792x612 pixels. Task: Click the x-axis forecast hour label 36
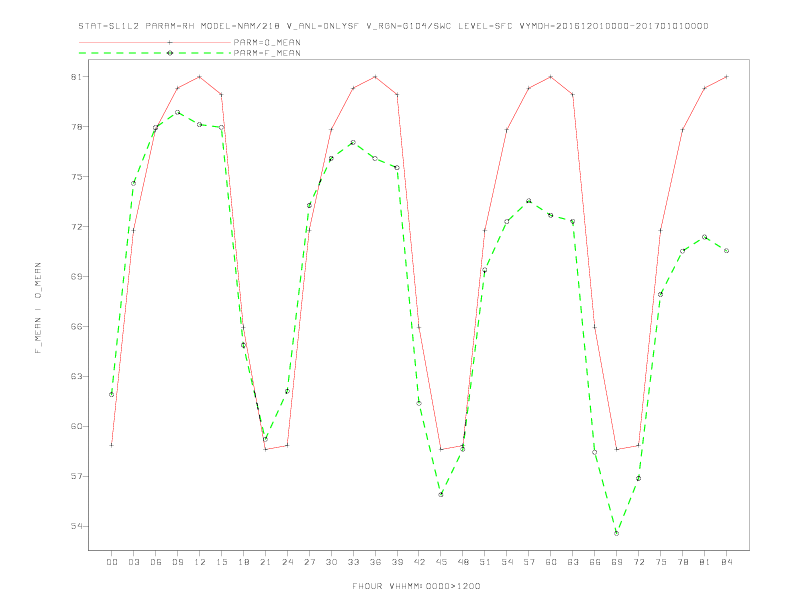[375, 562]
